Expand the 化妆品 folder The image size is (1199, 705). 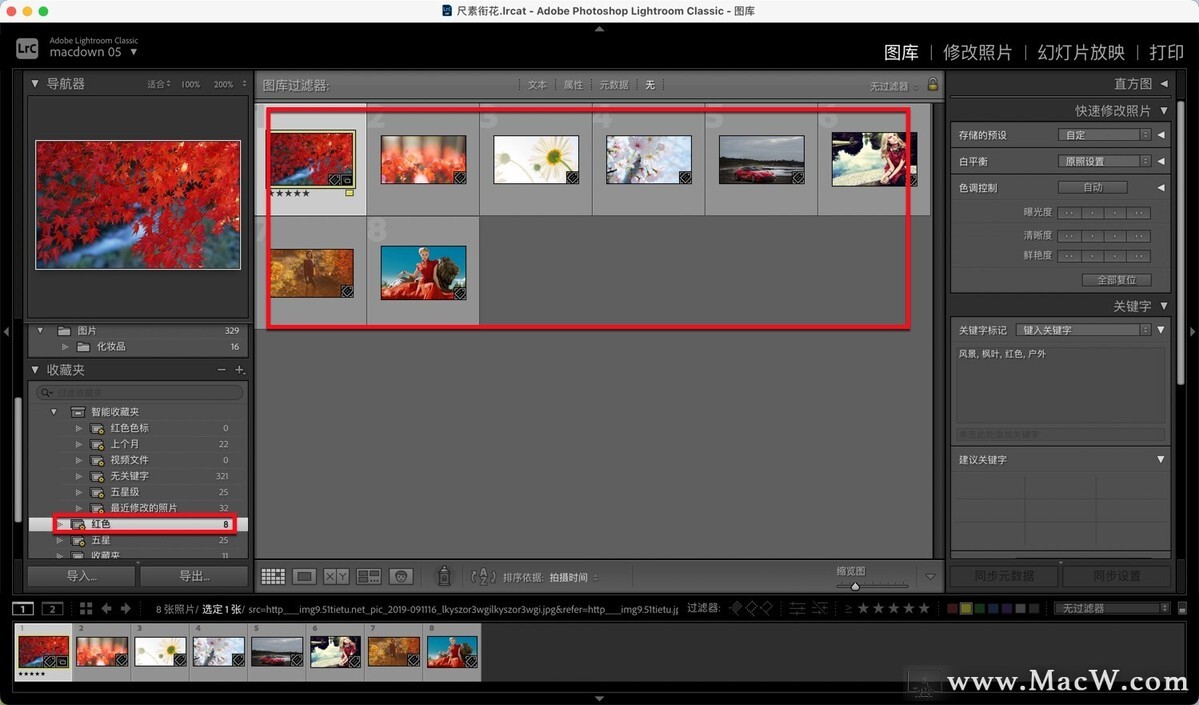click(x=66, y=346)
